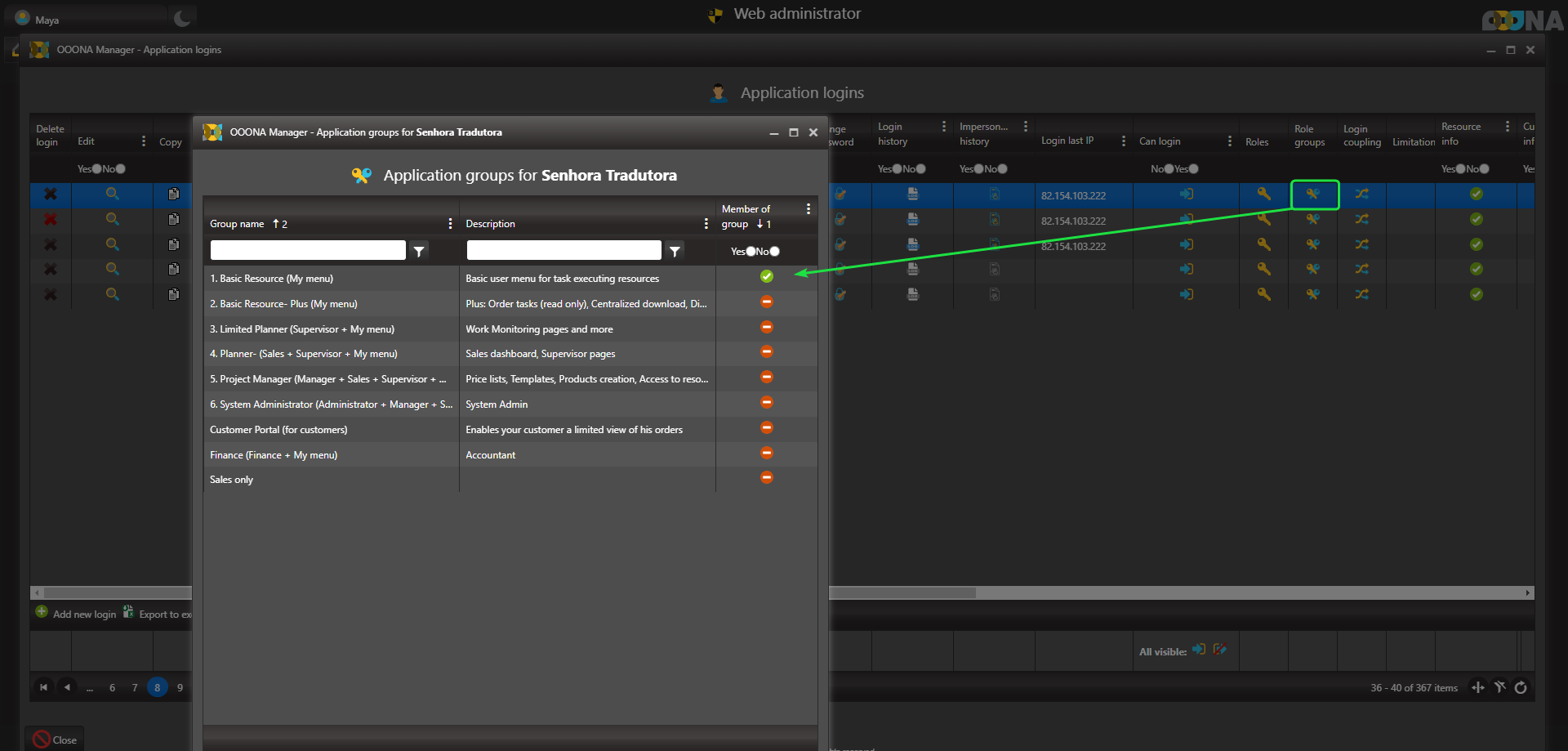1568x751 pixels.
Task: Click red Delete login X in second row
Action: [x=51, y=219]
